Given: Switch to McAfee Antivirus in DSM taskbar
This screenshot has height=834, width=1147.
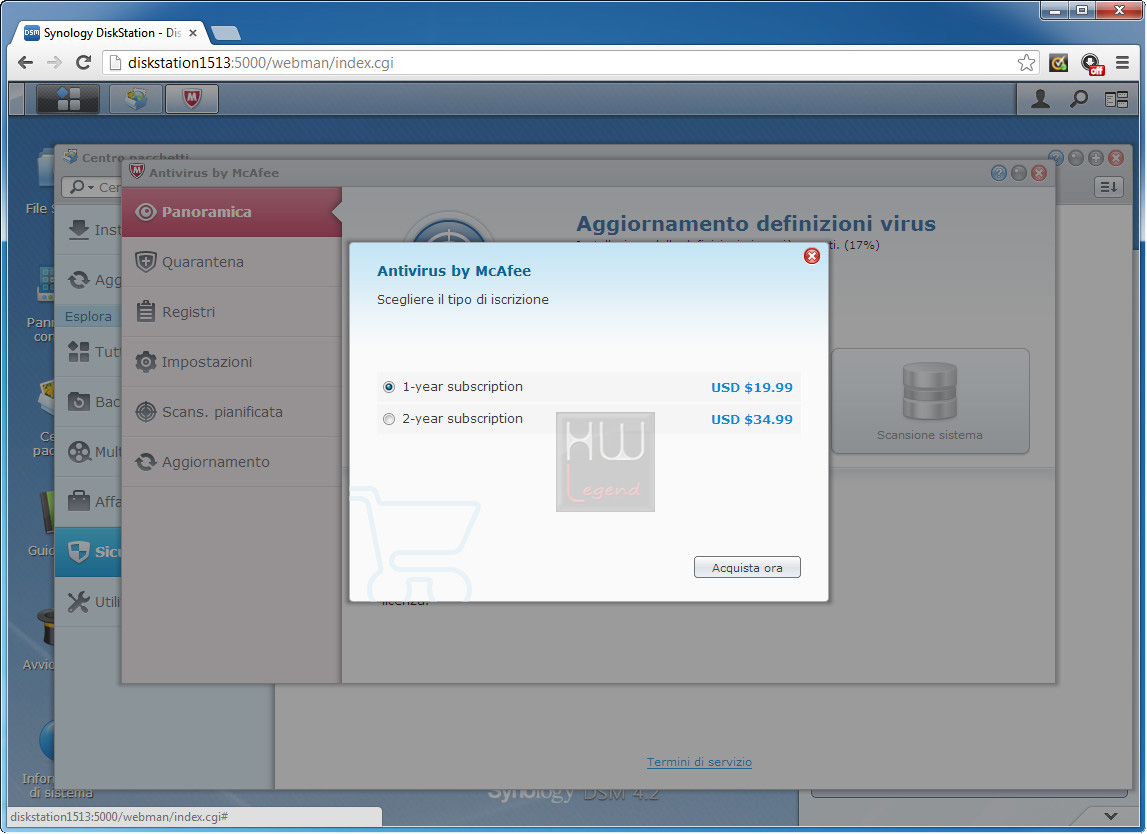Looking at the screenshot, I should point(192,99).
